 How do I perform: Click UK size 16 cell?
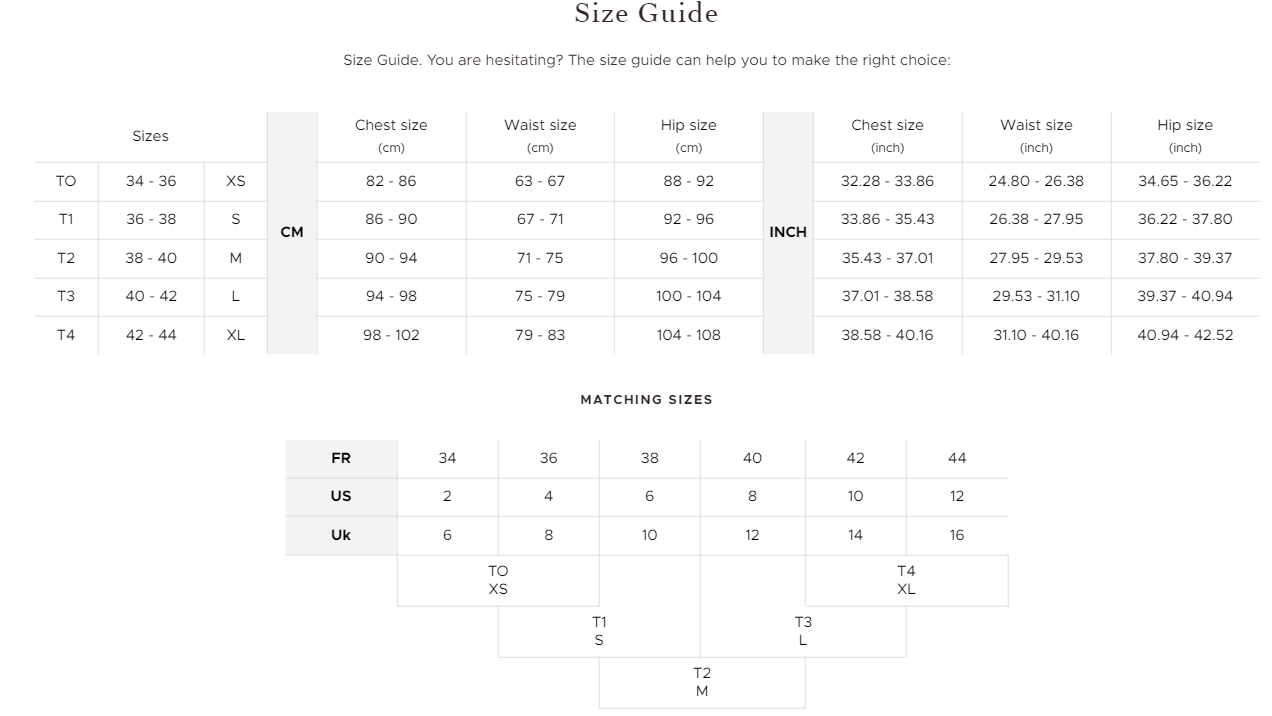coord(957,535)
